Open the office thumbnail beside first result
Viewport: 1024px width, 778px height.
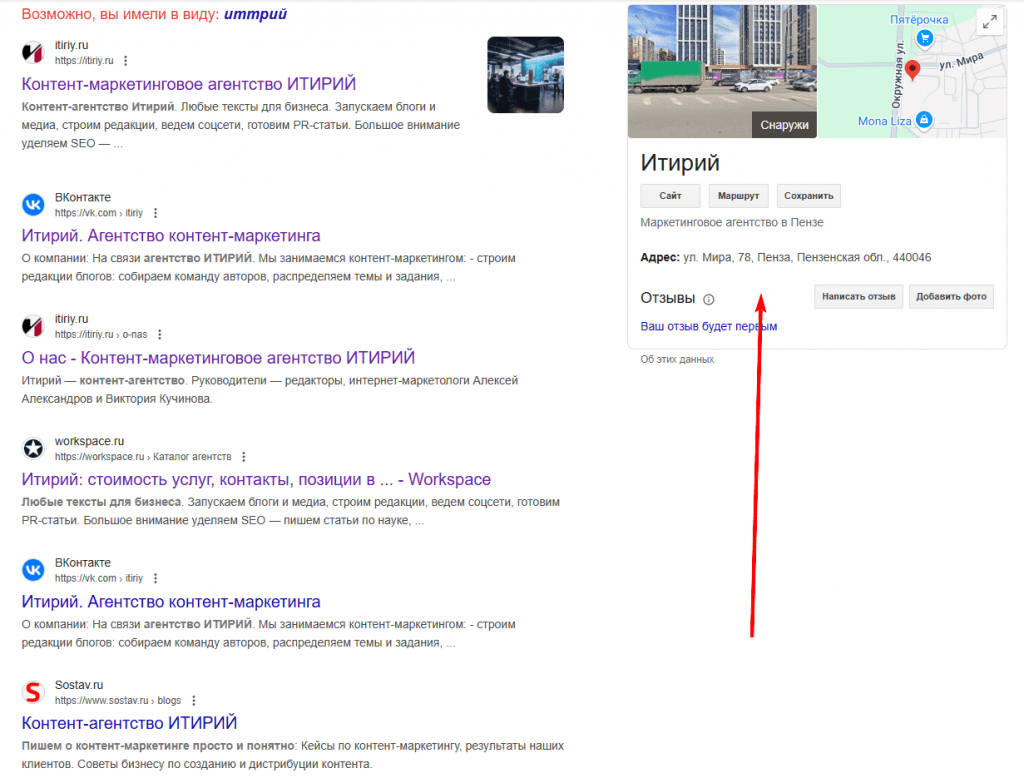tap(526, 75)
